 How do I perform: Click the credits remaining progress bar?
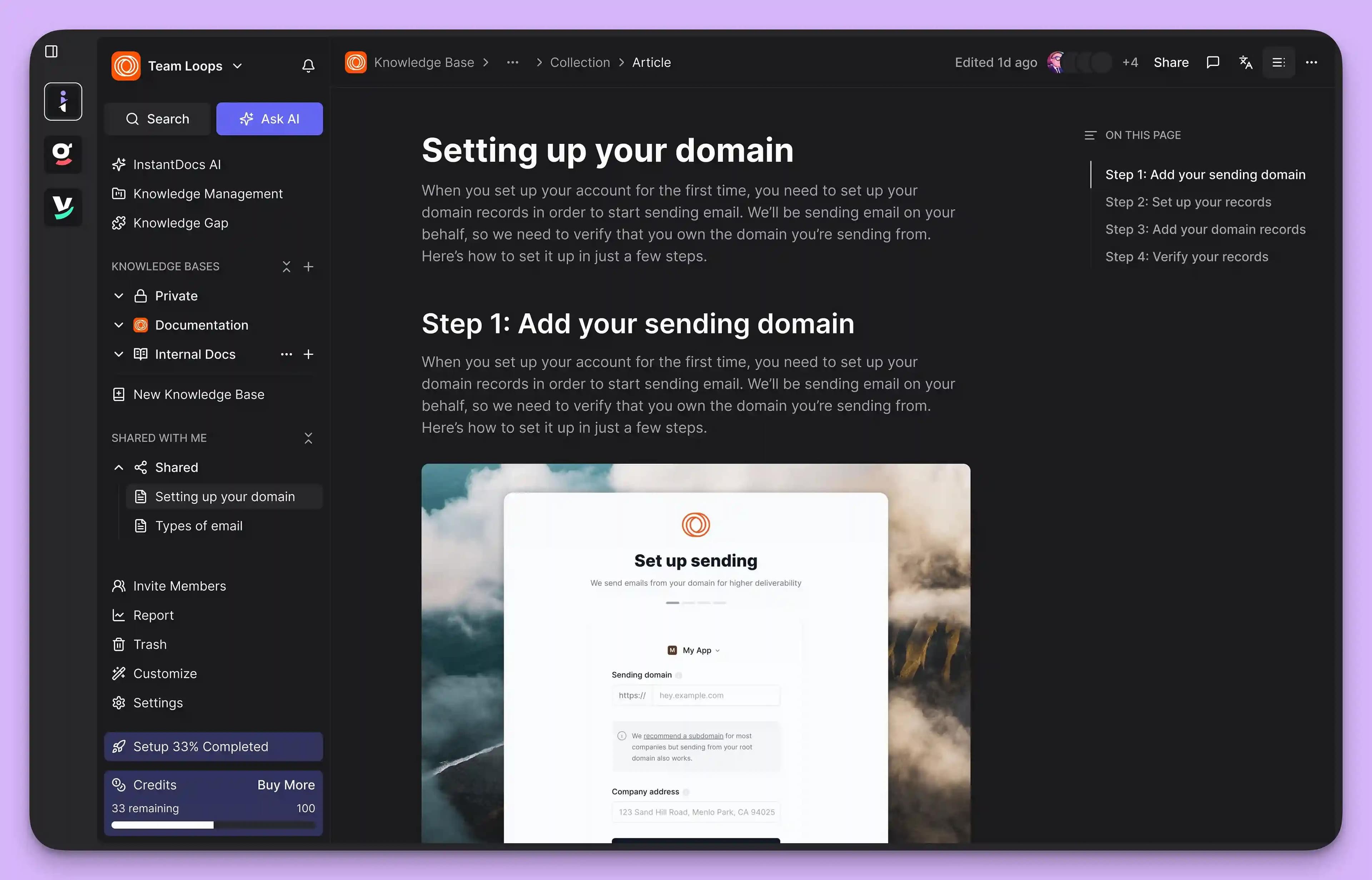(213, 825)
